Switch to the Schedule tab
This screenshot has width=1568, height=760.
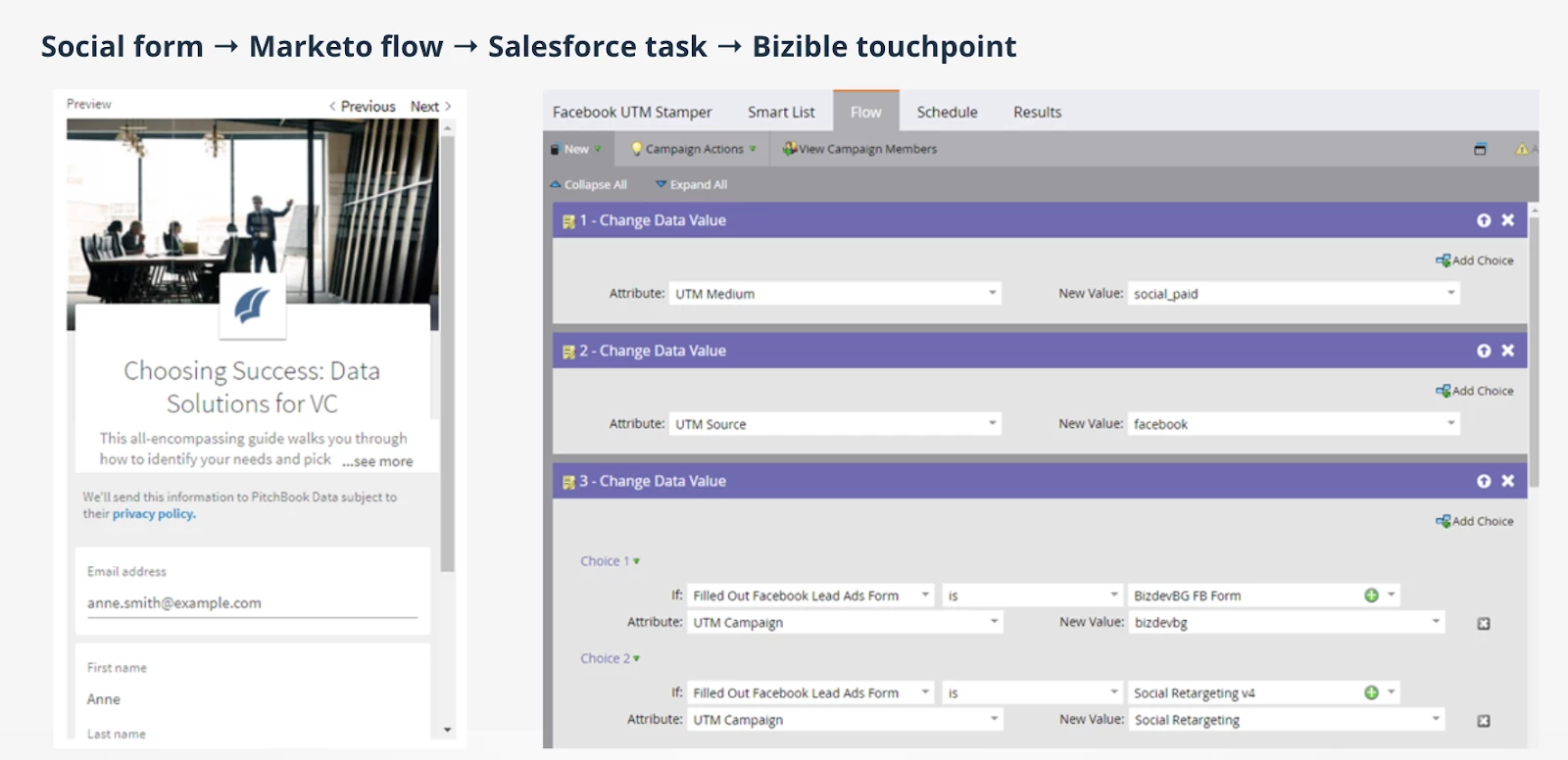[x=947, y=113]
